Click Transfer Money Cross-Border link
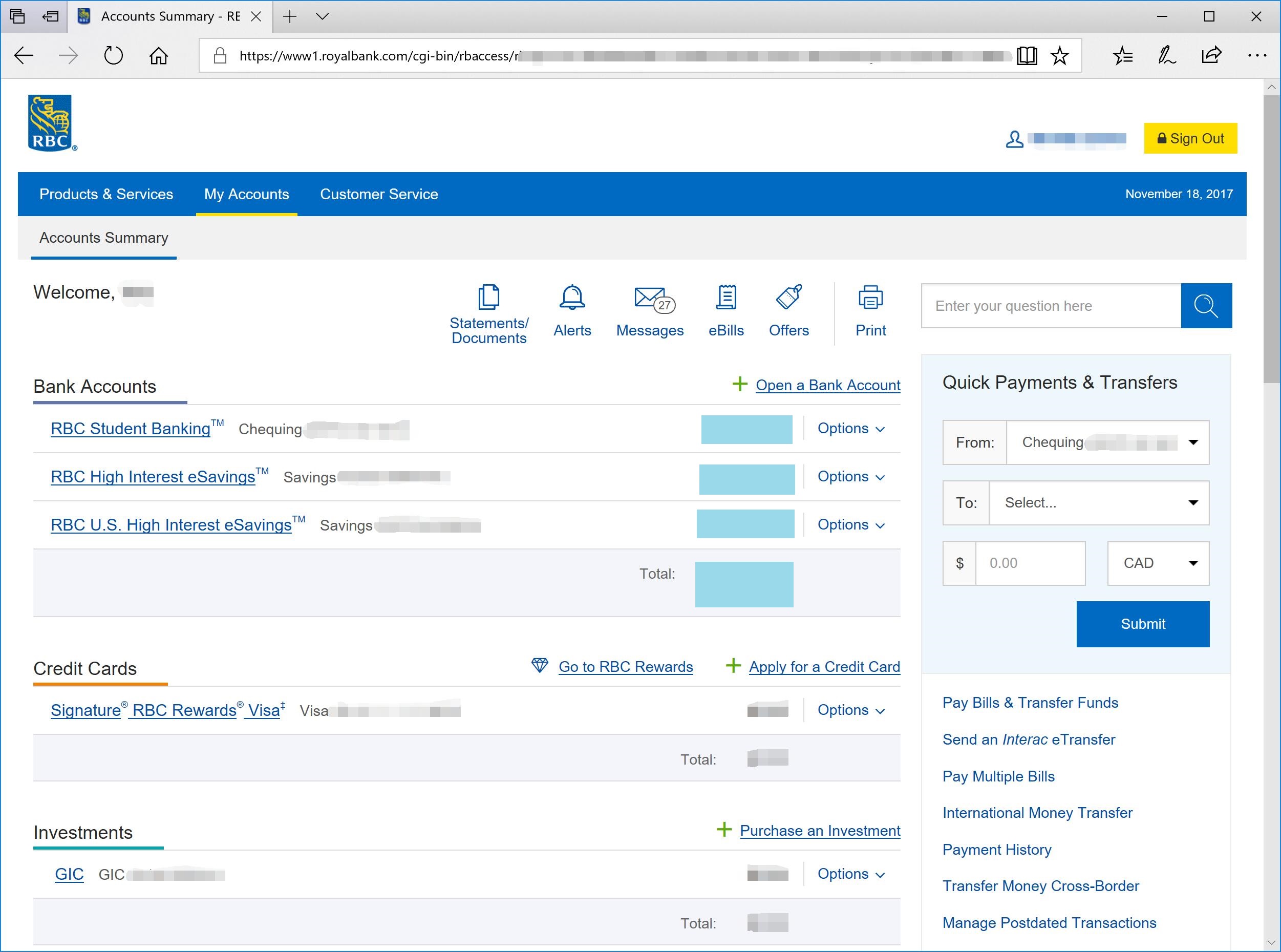 point(1040,886)
